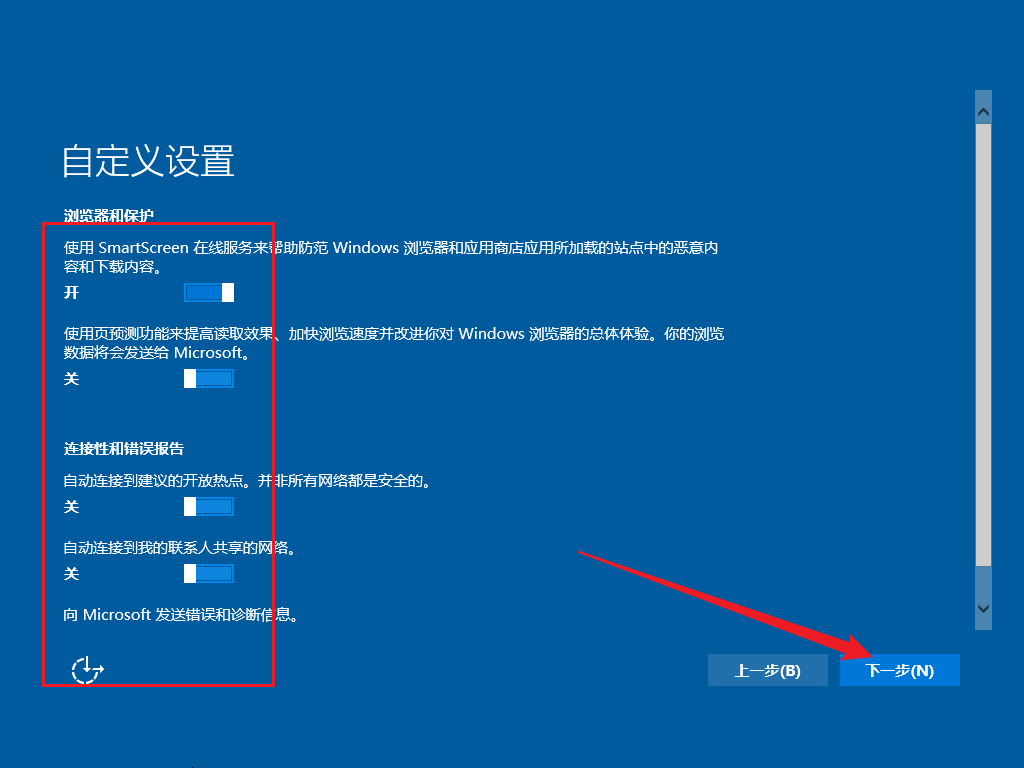Screen dimensions: 1024x768
Task: Click the text 向 Microsoft 发送错误和诊断信息
Action: pyautogui.click(x=181, y=615)
